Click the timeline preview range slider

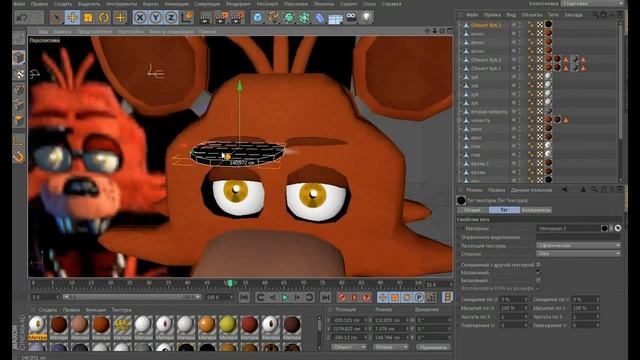pos(131,297)
